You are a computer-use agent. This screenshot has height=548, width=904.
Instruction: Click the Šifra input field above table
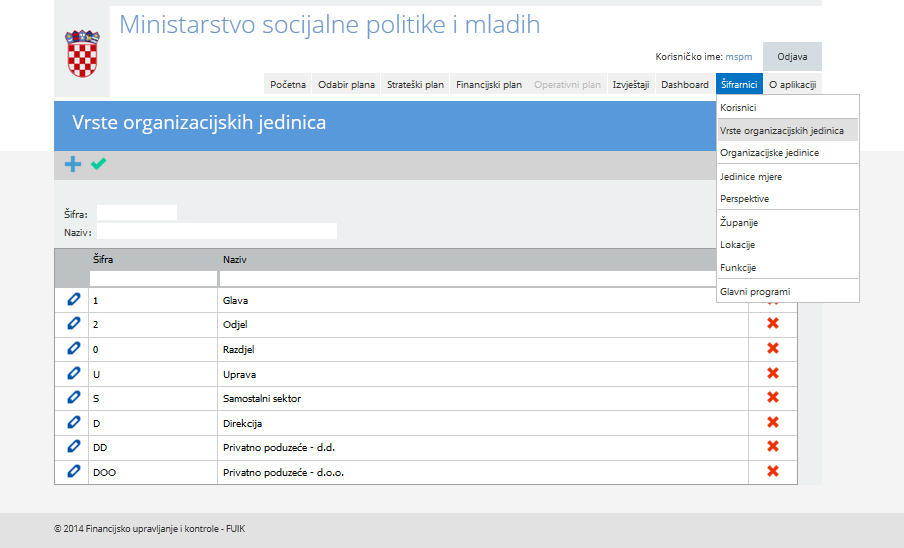coord(137,213)
